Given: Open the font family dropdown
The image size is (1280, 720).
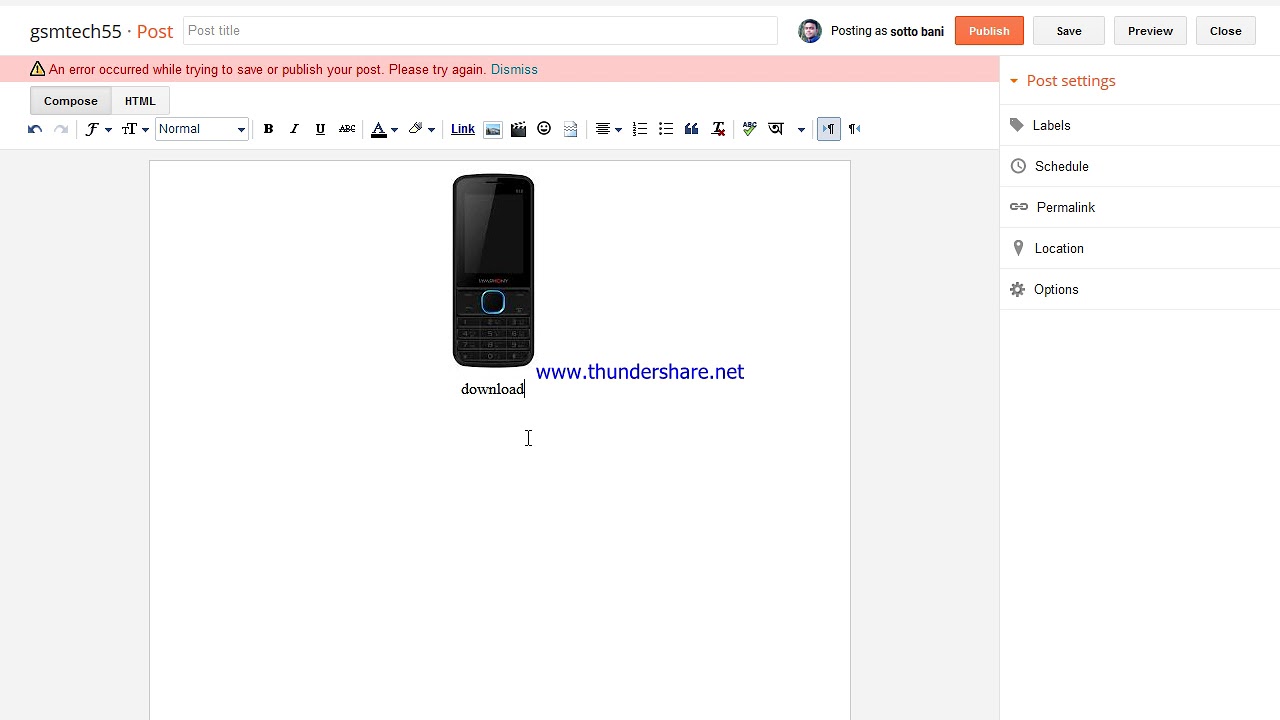Looking at the screenshot, I should click(x=98, y=129).
